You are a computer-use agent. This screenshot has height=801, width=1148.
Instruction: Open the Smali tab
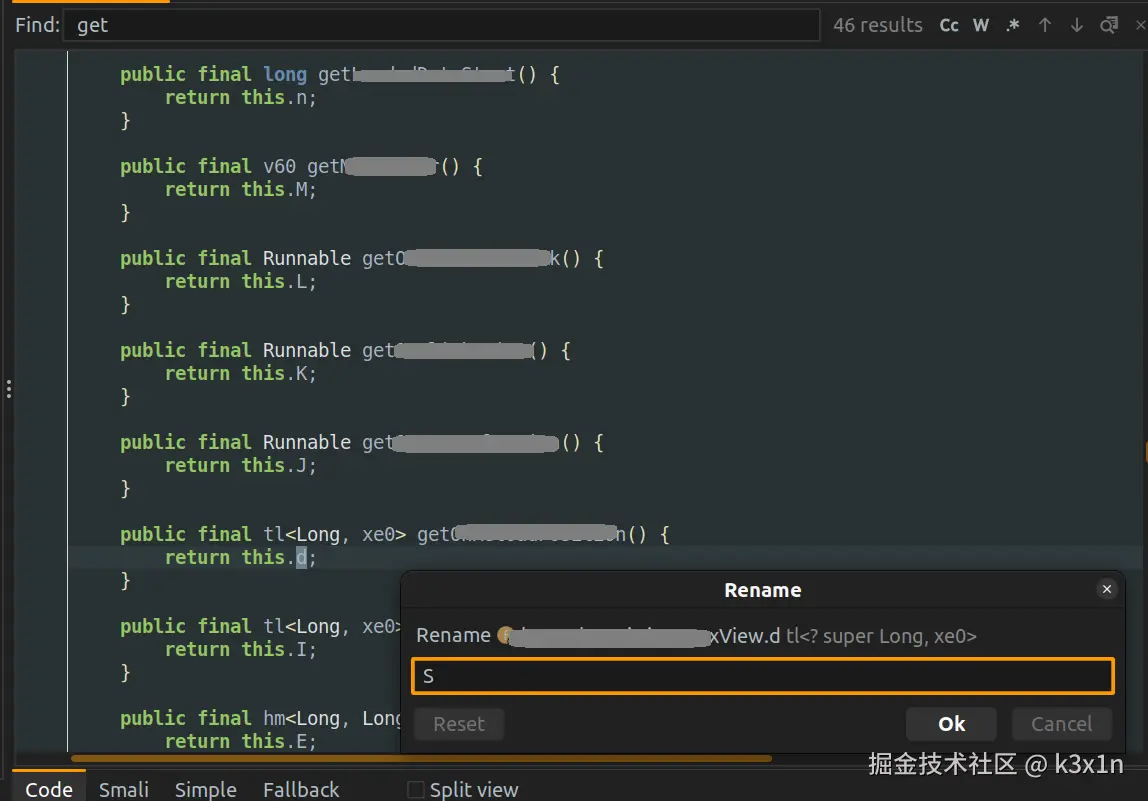[x=124, y=789]
